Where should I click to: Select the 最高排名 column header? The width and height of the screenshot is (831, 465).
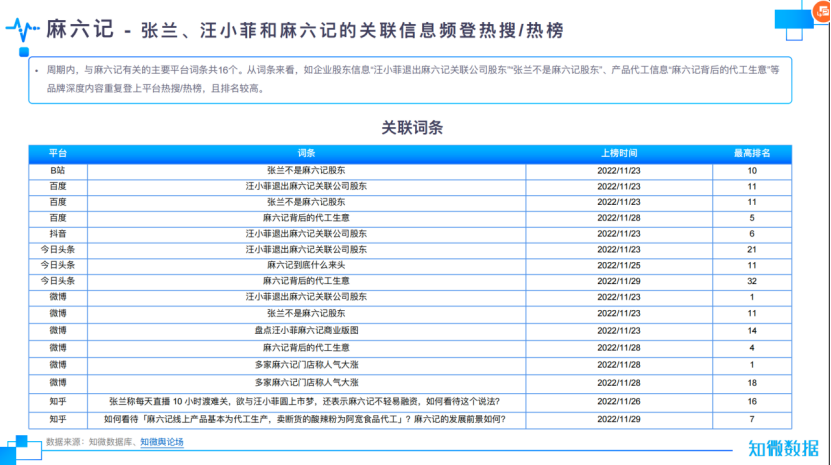click(752, 153)
